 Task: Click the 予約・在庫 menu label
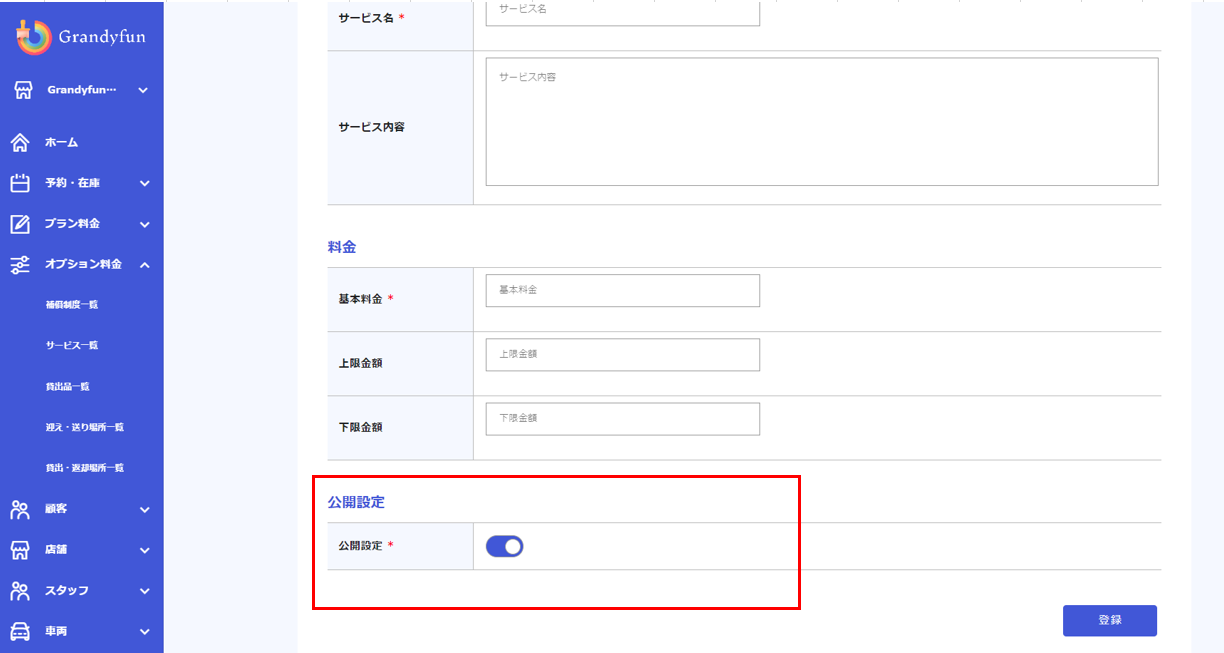pyautogui.click(x=72, y=183)
